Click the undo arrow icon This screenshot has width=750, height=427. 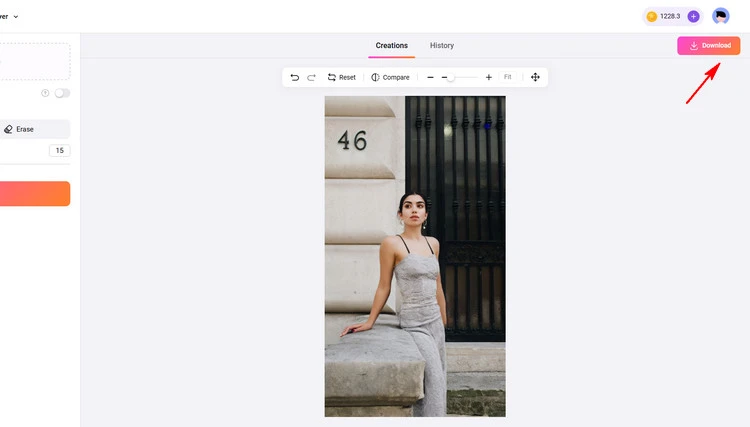(295, 77)
